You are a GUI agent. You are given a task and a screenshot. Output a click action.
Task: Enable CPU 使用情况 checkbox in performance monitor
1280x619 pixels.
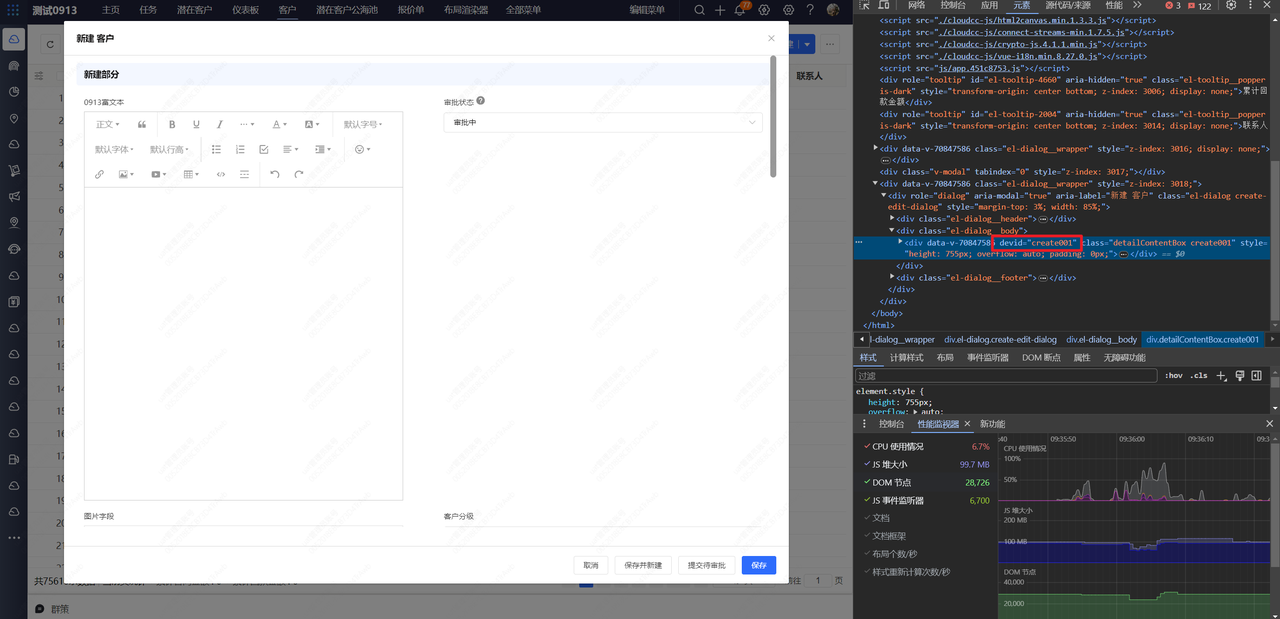tap(866, 447)
